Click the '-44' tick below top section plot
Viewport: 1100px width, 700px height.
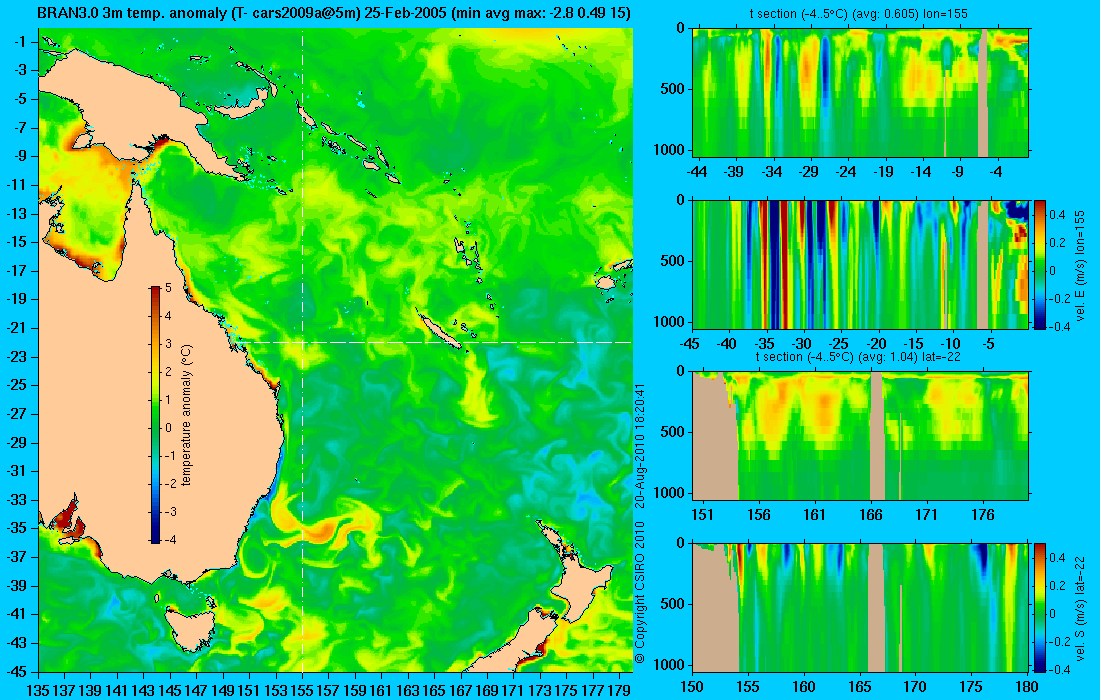[697, 171]
